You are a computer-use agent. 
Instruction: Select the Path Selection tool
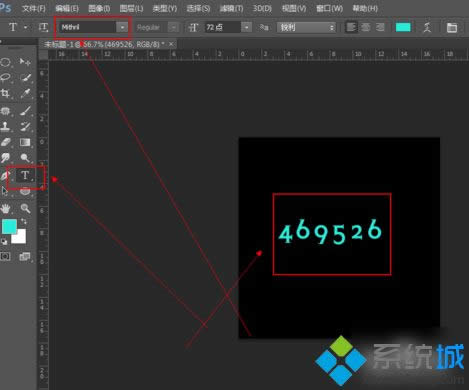5,191
